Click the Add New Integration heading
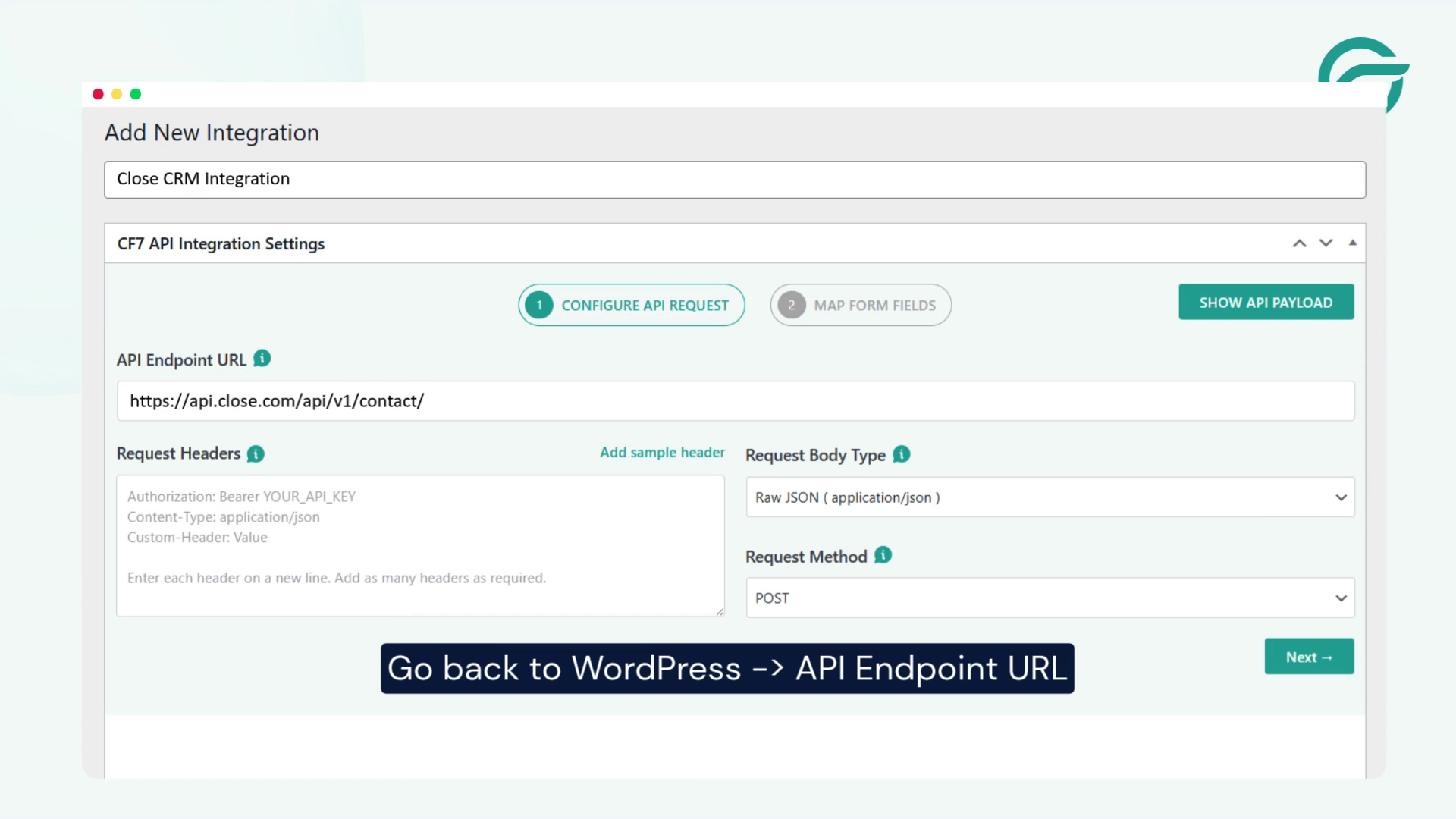 coord(212,133)
